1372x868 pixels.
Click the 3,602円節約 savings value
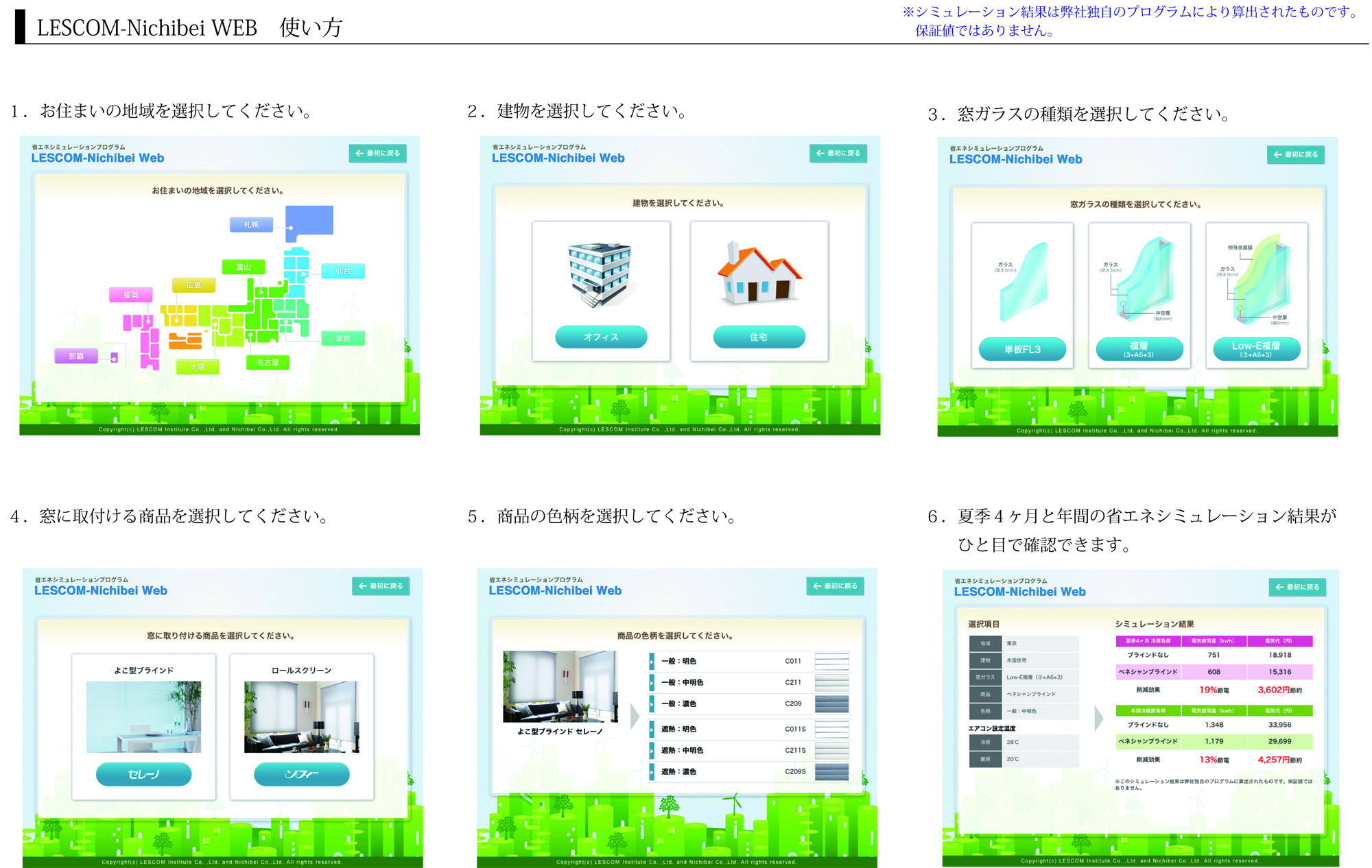click(x=1280, y=690)
